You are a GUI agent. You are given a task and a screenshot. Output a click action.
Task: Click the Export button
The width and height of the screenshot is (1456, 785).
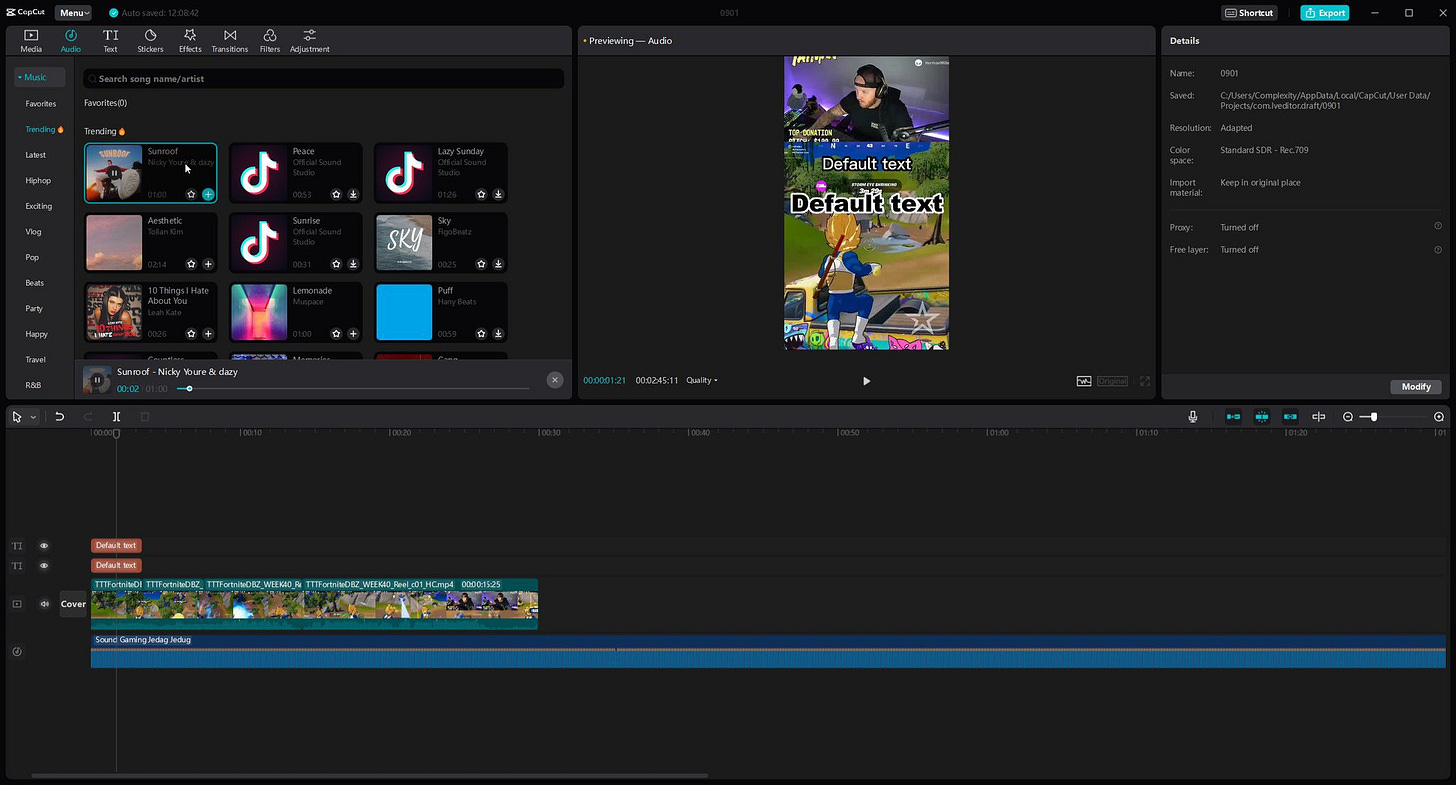tap(1325, 13)
